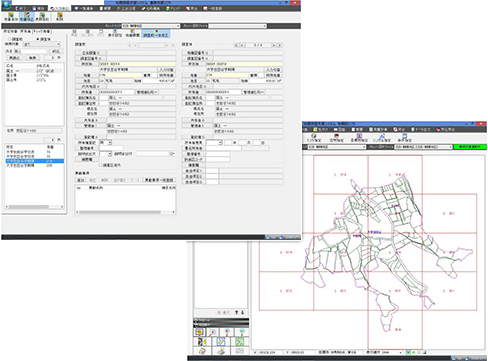Click the yellow-highlighted first icon in the map tool palette
This screenshot has height=361, width=488.
(199, 332)
